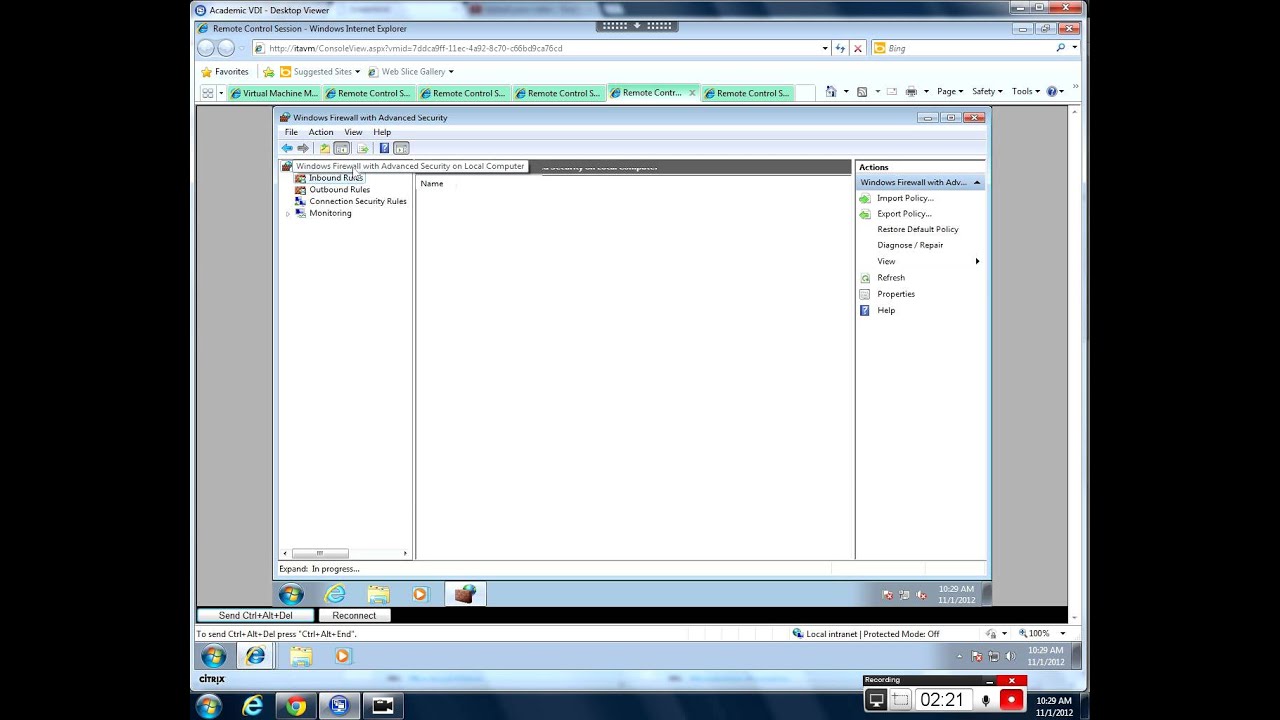Click Help in the Actions pane
The image size is (1280, 720).
[x=886, y=310]
